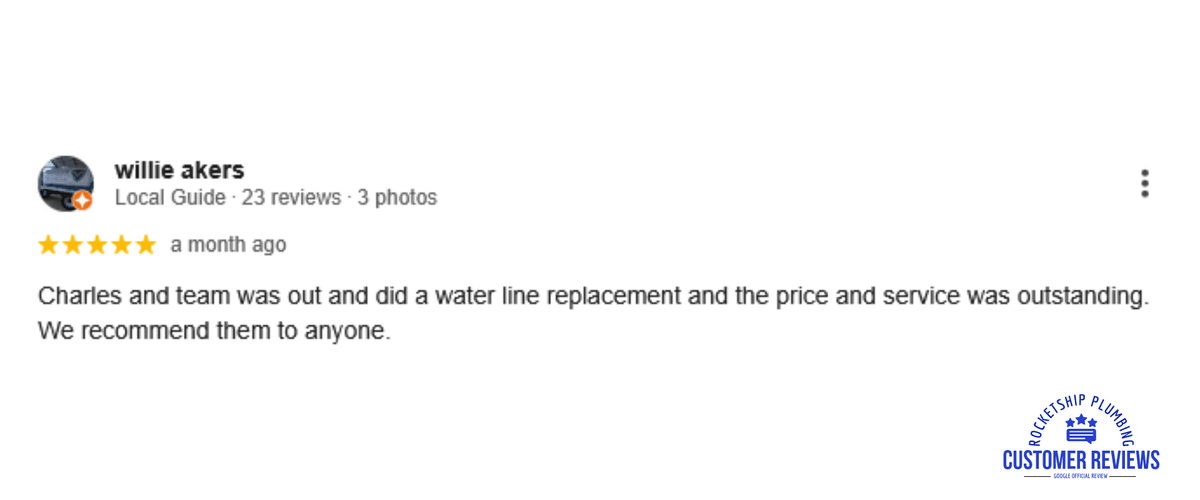The image size is (1200, 500).
Task: Click the reviewer name willie akers
Action: [179, 170]
